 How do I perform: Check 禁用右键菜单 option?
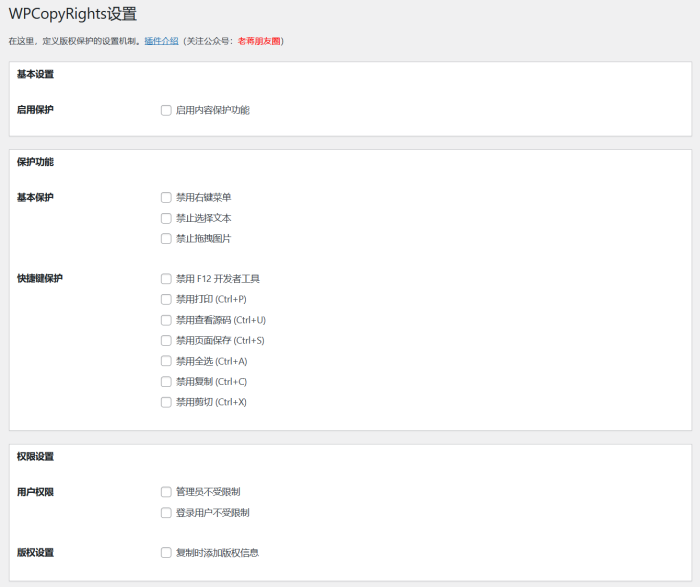pyautogui.click(x=166, y=197)
